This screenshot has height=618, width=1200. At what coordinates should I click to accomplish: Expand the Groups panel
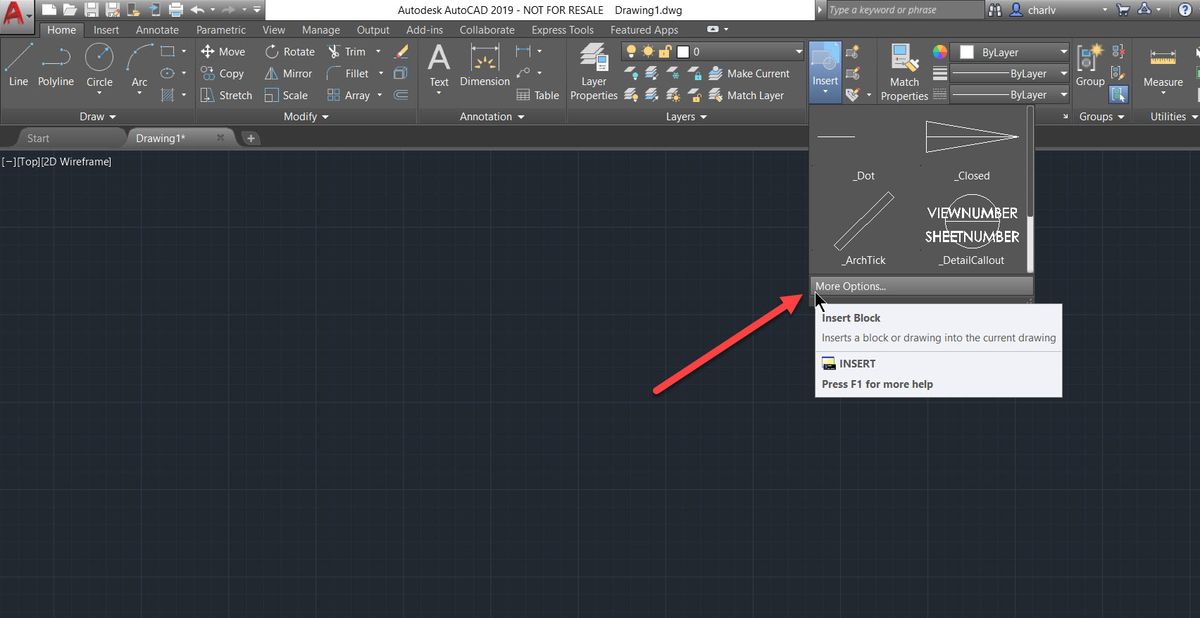pyautogui.click(x=1101, y=117)
